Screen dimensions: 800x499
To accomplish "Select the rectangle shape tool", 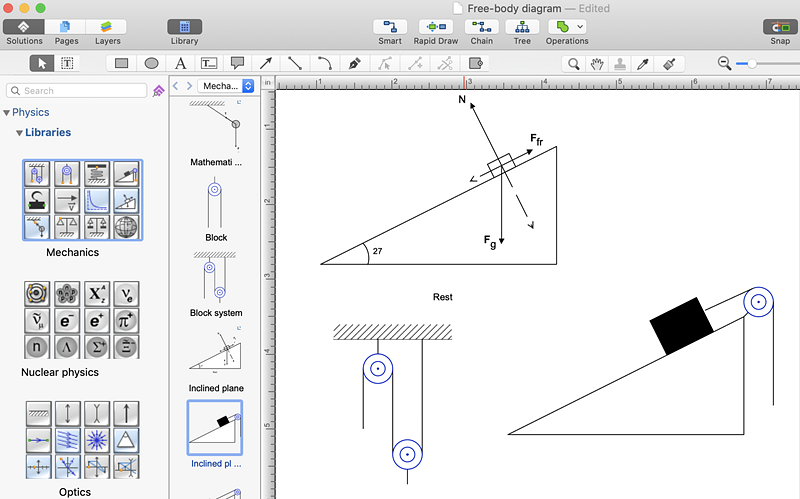I will click(122, 63).
